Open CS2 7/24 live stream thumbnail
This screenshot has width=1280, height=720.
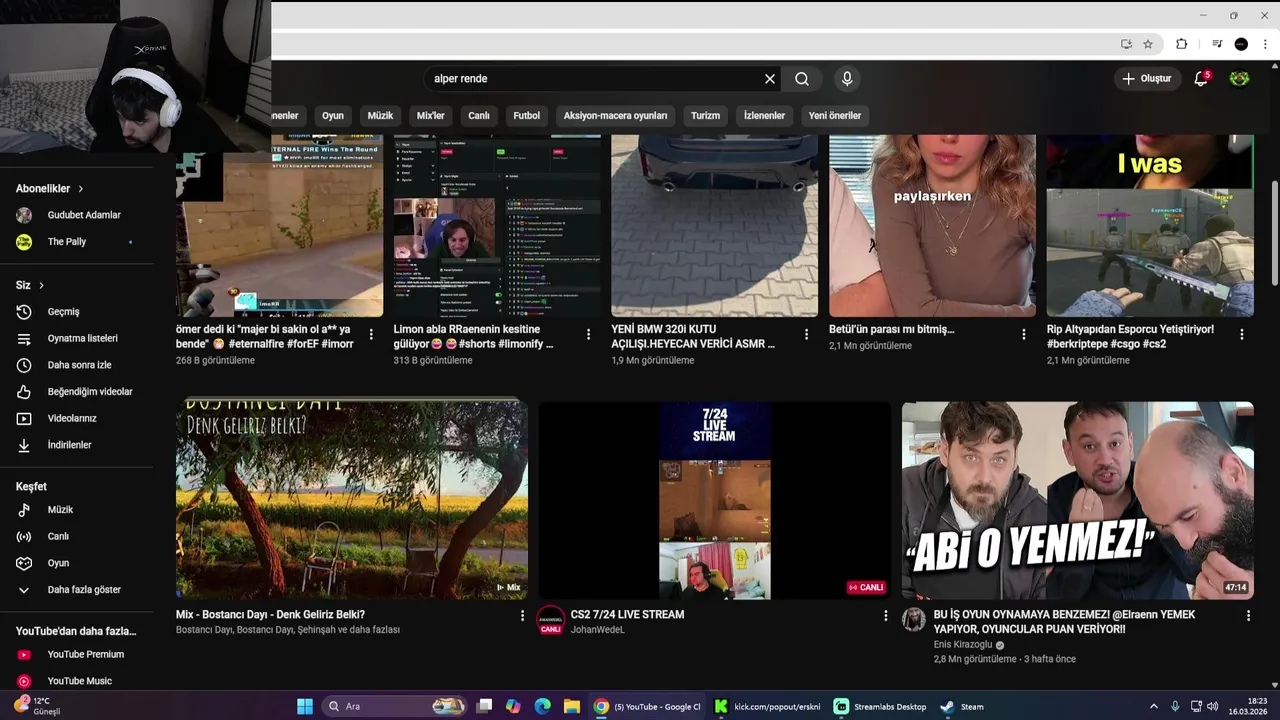coord(714,500)
